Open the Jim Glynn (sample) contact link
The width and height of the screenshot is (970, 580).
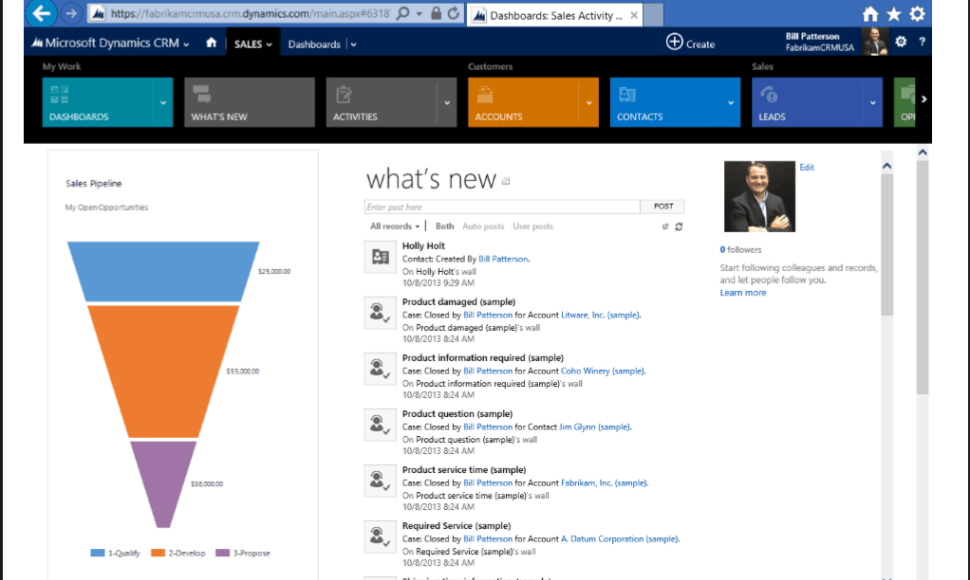(594, 427)
